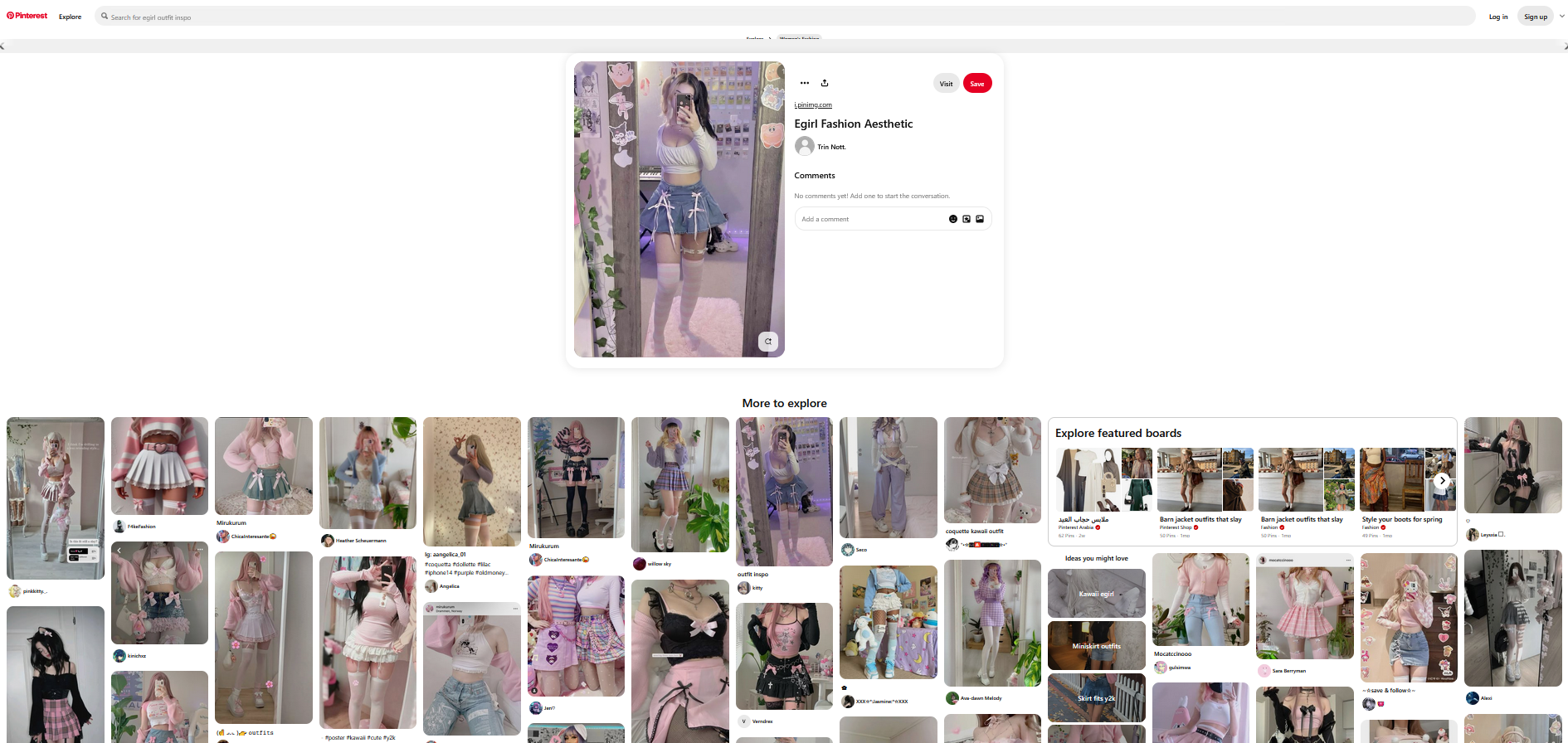Open the pin posted by willow sky
This screenshot has width=1568, height=743.
(680, 485)
